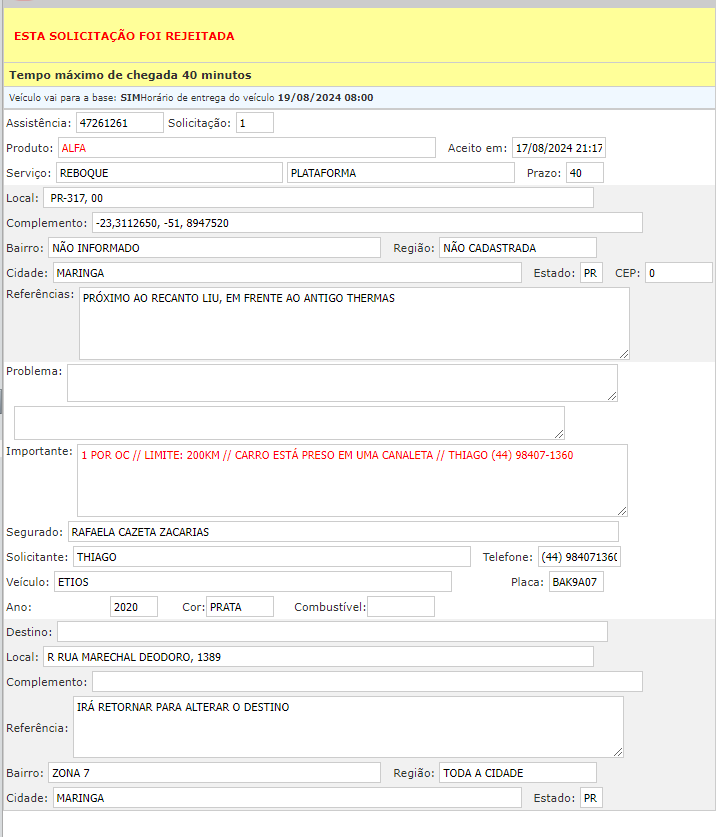This screenshot has height=837, width=719.
Task: Click the Complemento field with GPS coordinates
Action: click(x=366, y=223)
